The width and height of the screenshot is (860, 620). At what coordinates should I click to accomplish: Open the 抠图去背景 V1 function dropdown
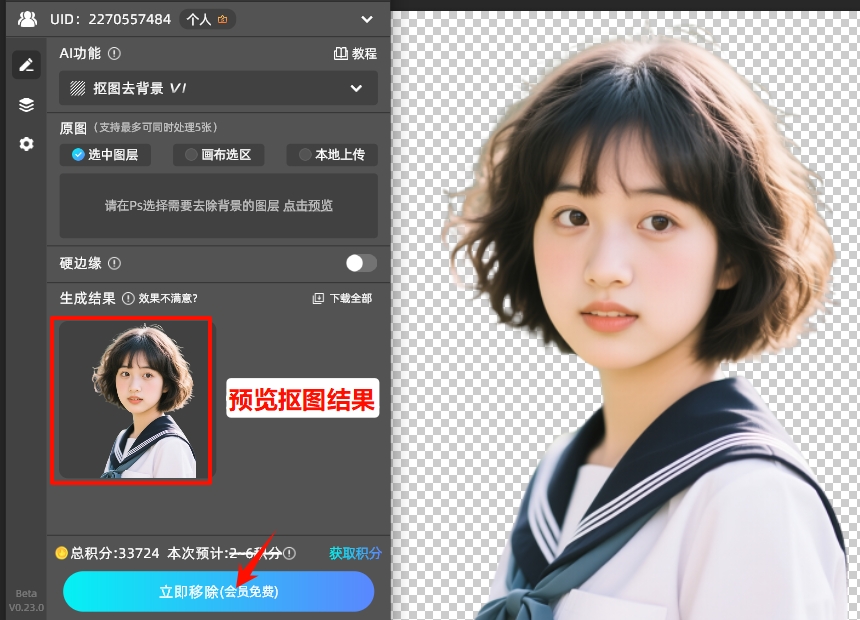tap(218, 88)
